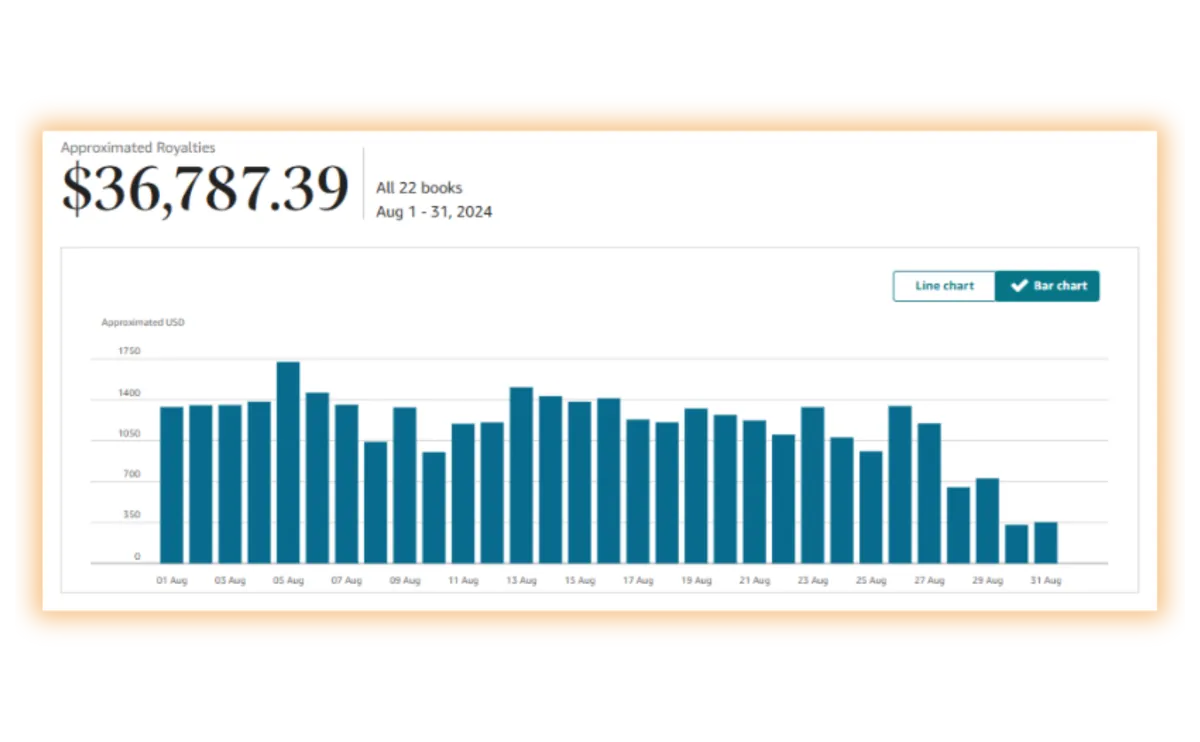Viewport: 1200px width, 742px height.
Task: Click the bar above 29 Aug
Action: (x=988, y=521)
